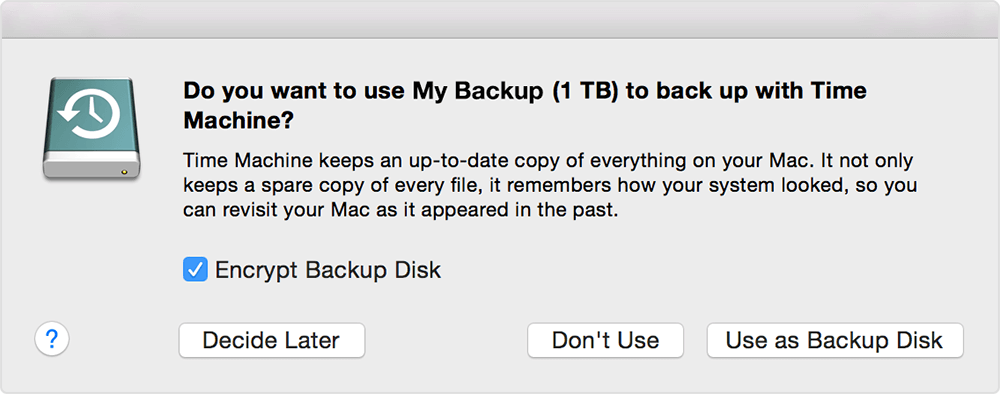The width and height of the screenshot is (1000, 394).
Task: Click the silver base of the drive icon
Action: coord(91,166)
